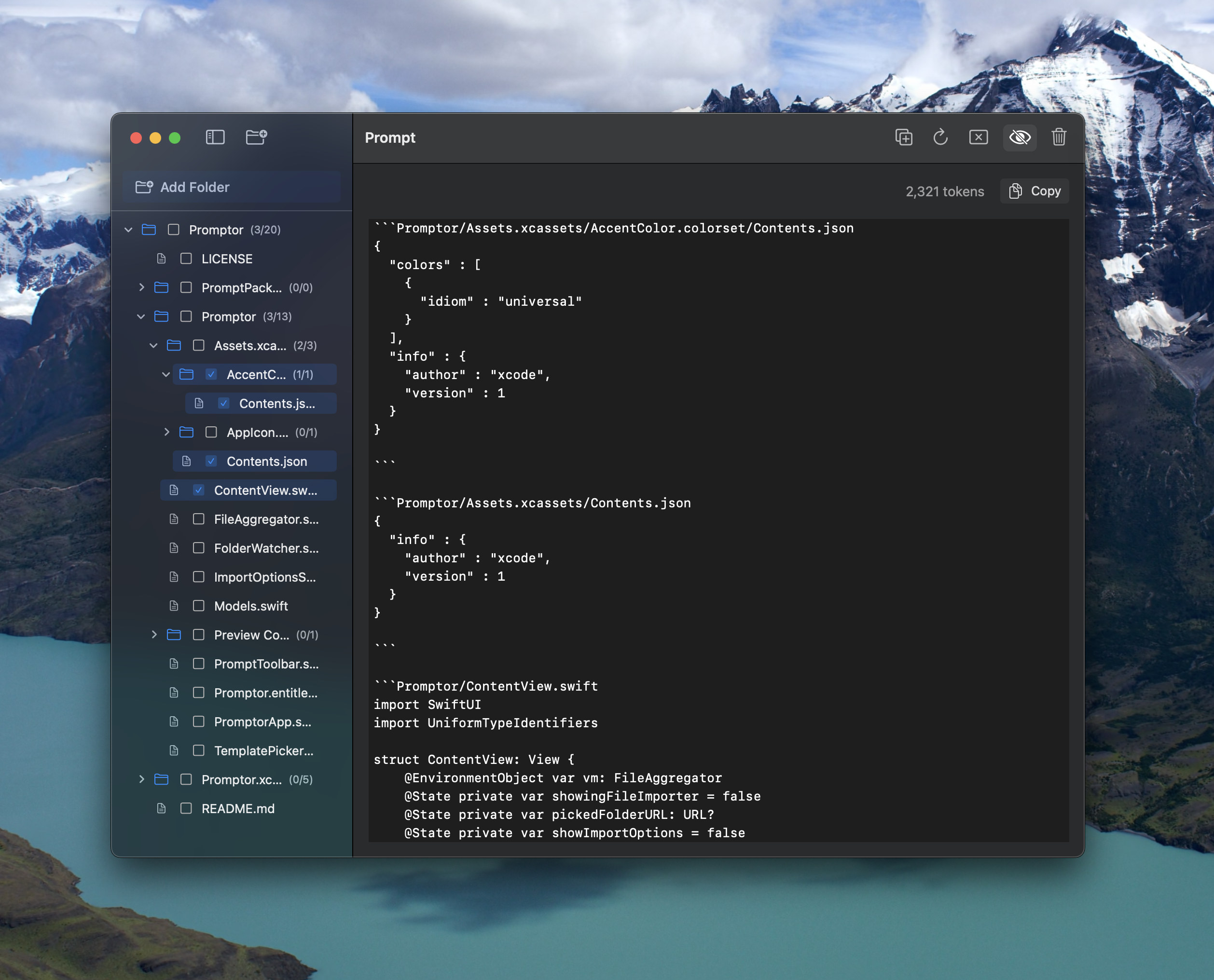Screen dimensions: 1214x980
Task: Toggle the sidebar panel icon
Action: 215,137
